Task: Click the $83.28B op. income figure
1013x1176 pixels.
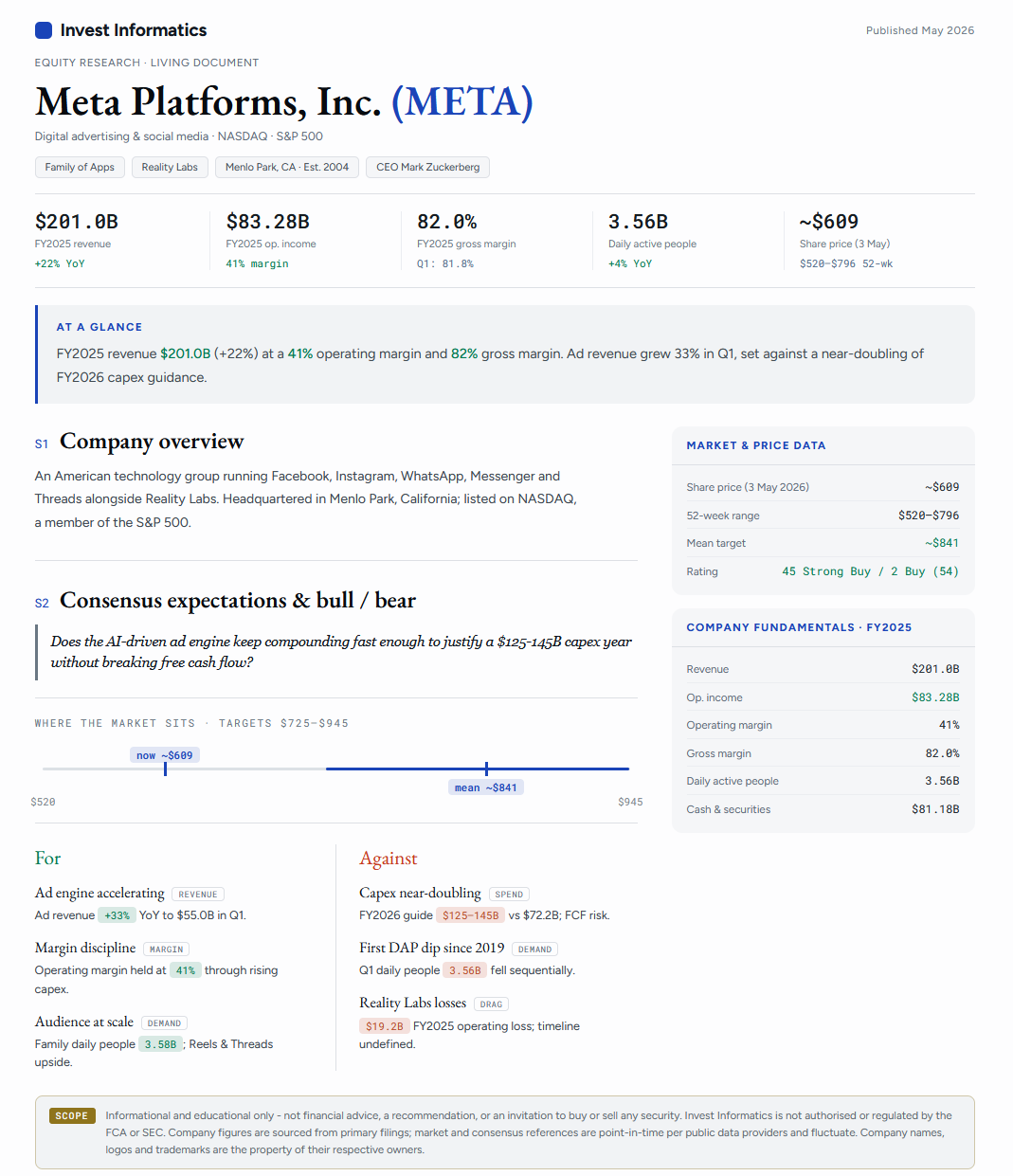Action: (x=268, y=222)
